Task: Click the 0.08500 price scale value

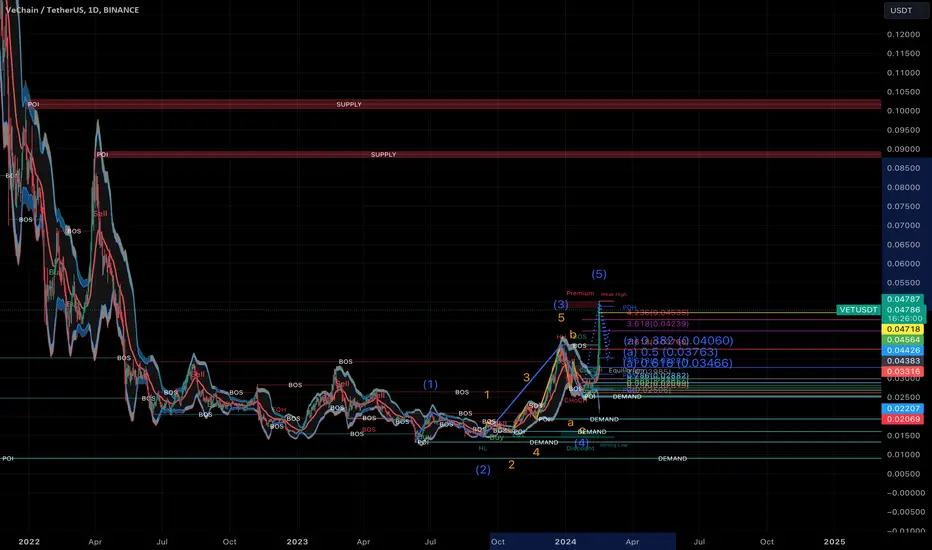Action: pos(903,168)
